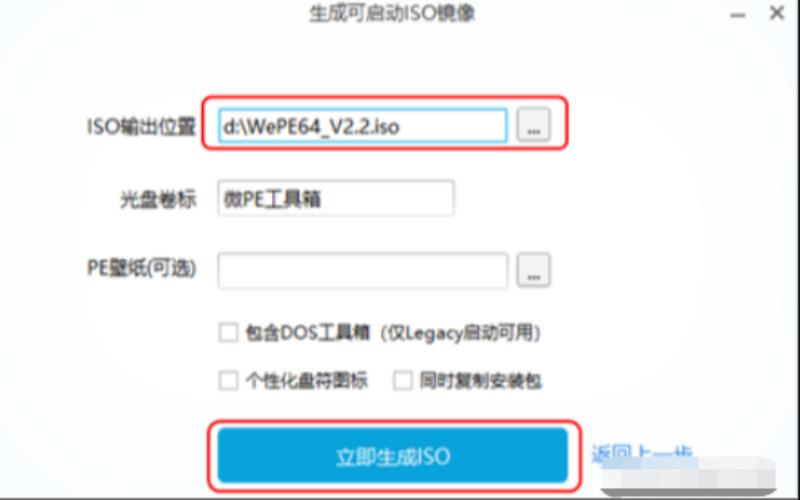Click the 立即生成ISO button

[x=393, y=455]
